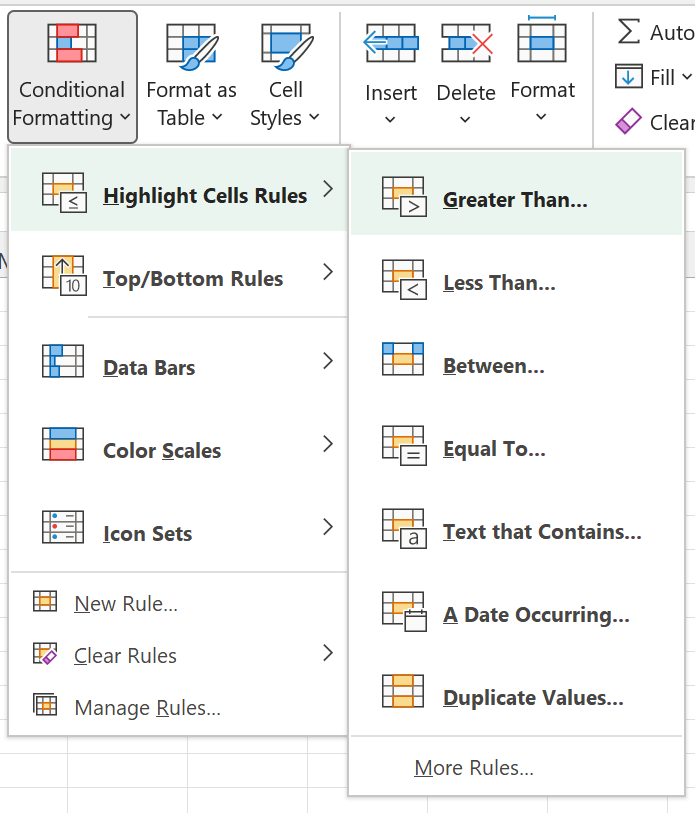The width and height of the screenshot is (695, 813).
Task: Select the Between rule icon
Action: [404, 360]
